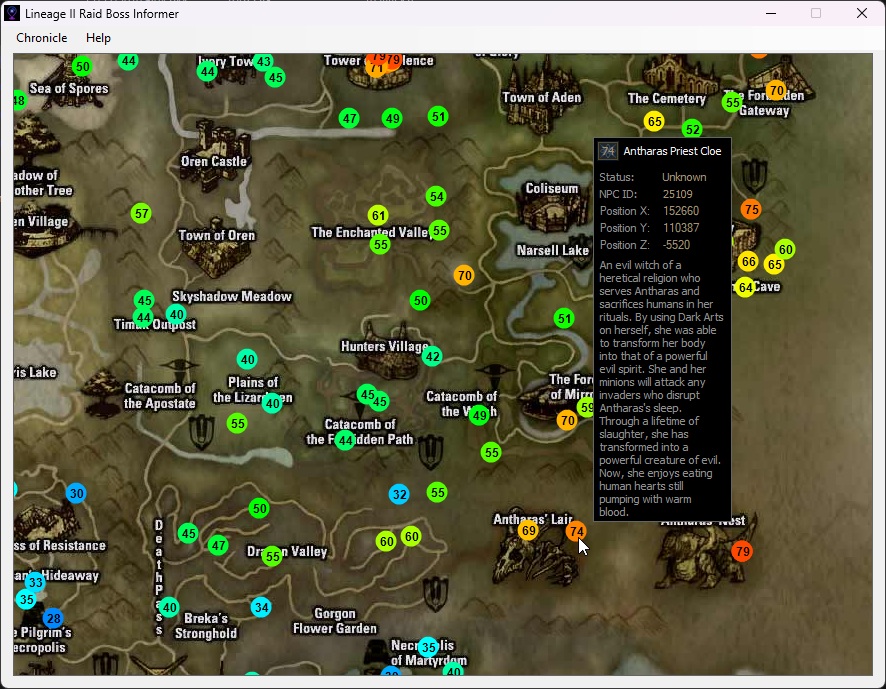Select the level 69 marker near Antharas' Lair
The width and height of the screenshot is (886, 689).
(x=528, y=530)
